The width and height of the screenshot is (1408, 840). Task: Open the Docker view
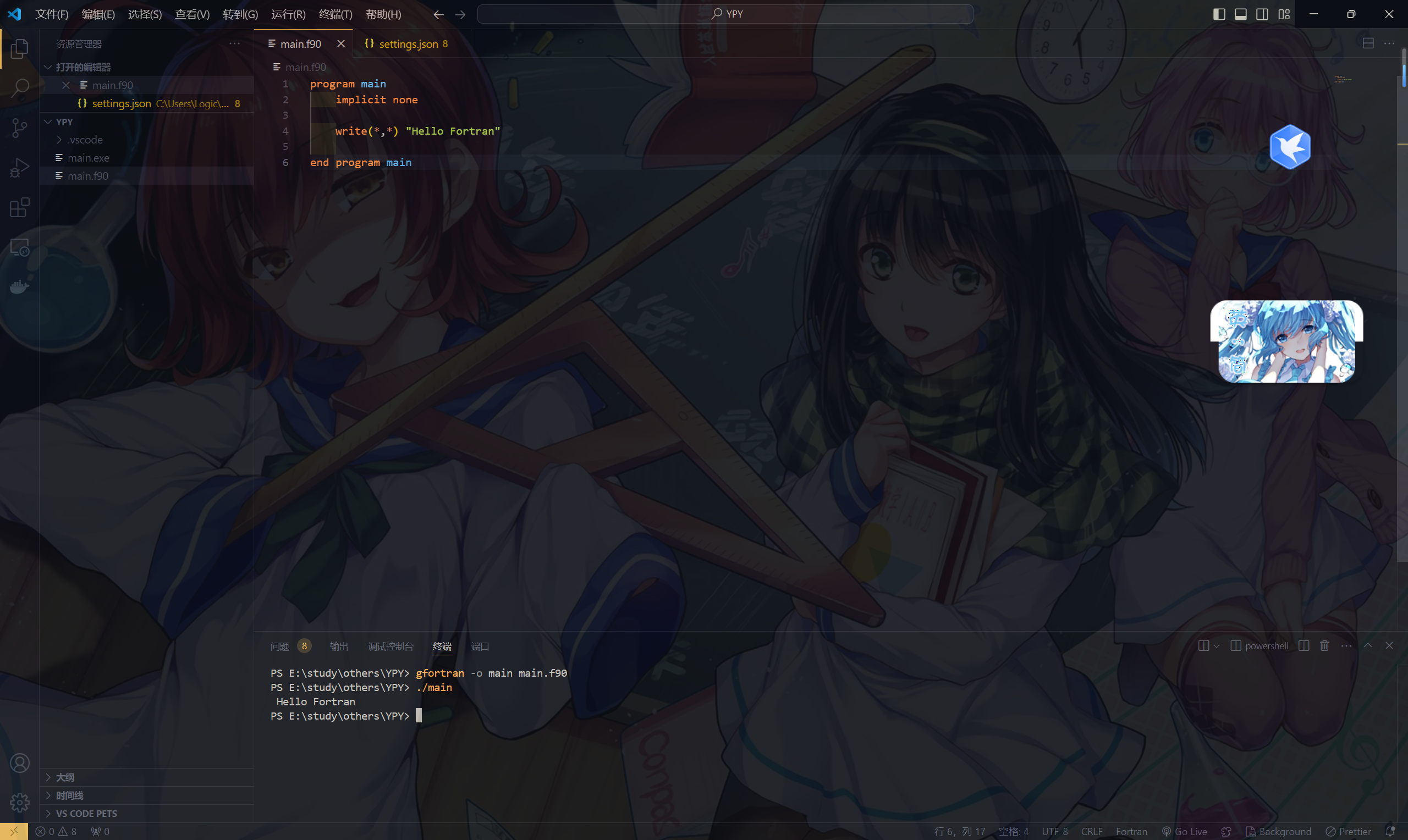point(20,287)
